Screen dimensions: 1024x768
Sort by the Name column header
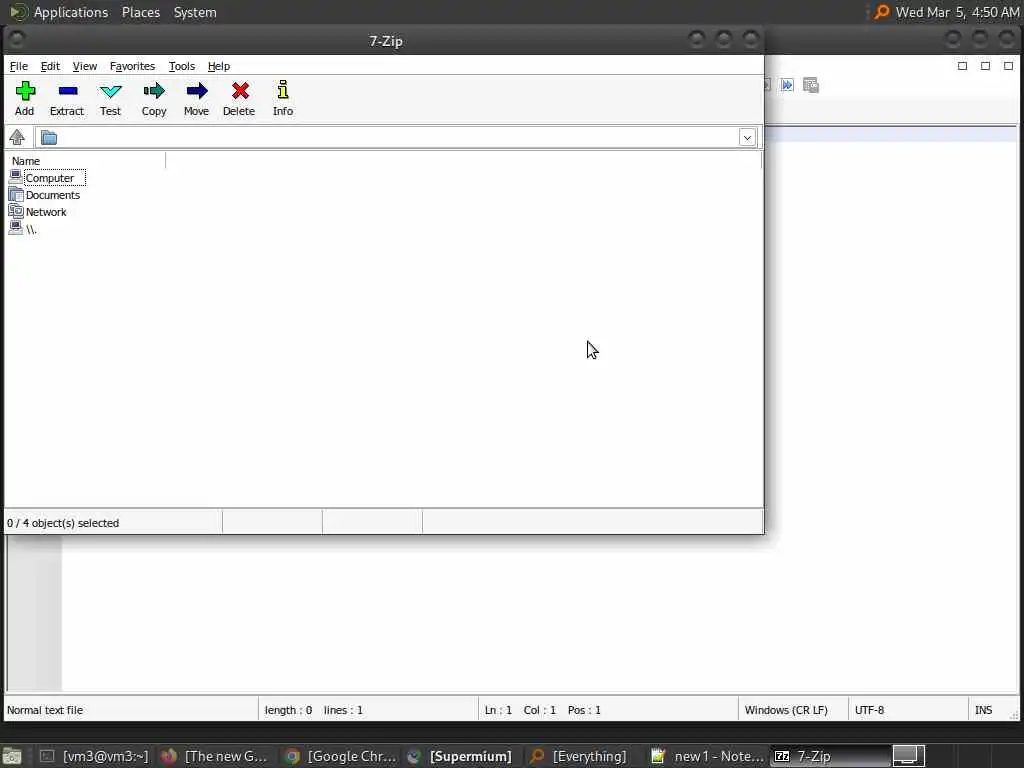pyautogui.click(x=85, y=161)
